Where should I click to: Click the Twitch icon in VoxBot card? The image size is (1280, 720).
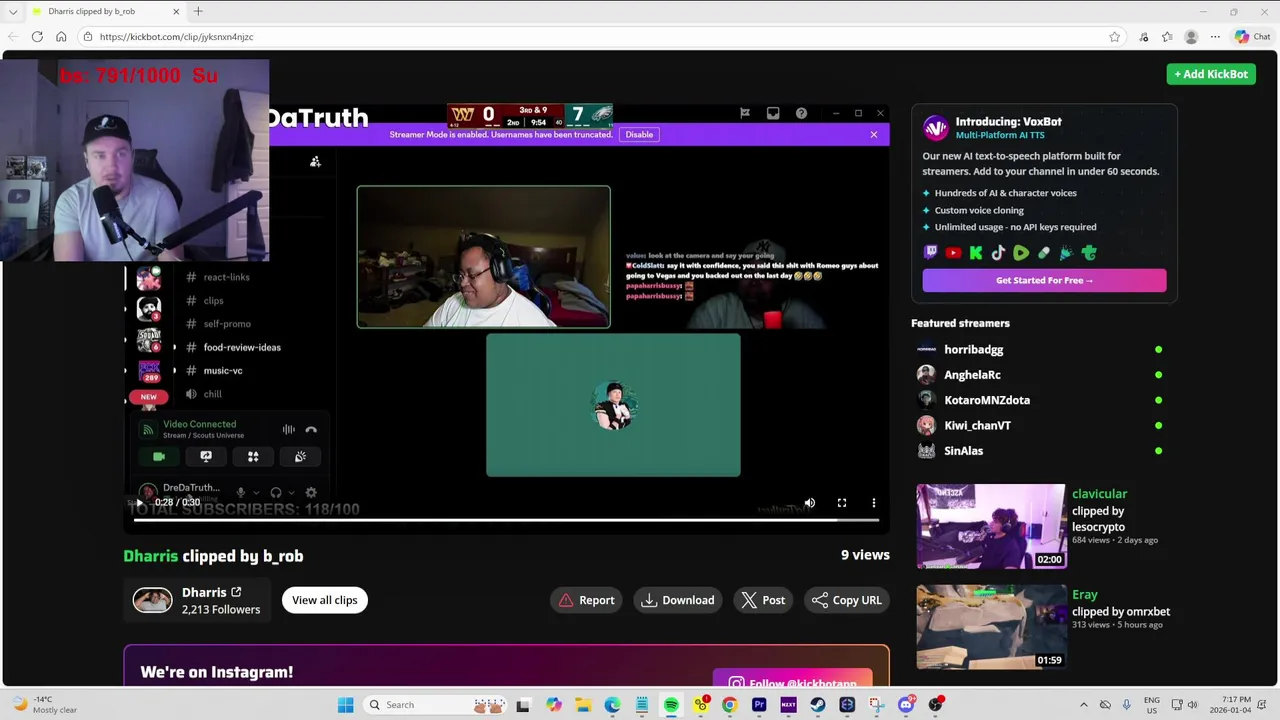click(931, 253)
